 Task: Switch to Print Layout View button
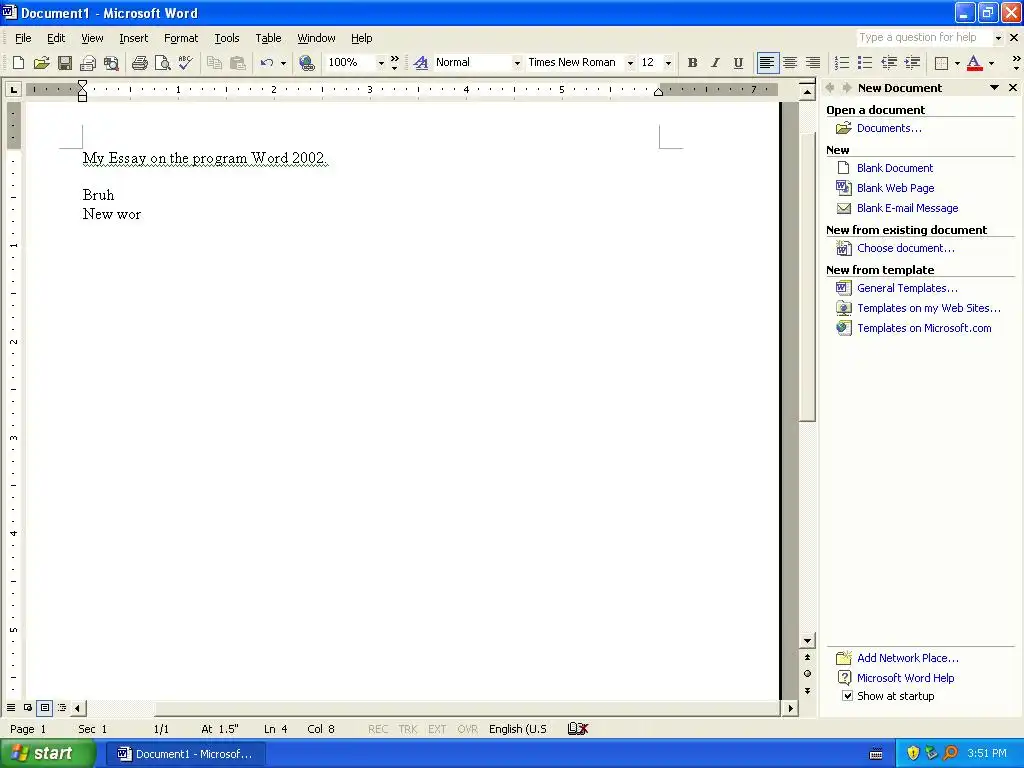coord(44,707)
